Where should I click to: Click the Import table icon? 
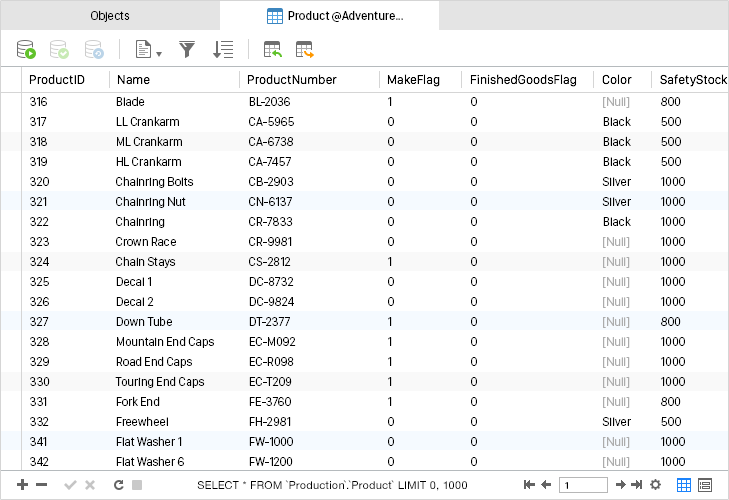pos(273,49)
